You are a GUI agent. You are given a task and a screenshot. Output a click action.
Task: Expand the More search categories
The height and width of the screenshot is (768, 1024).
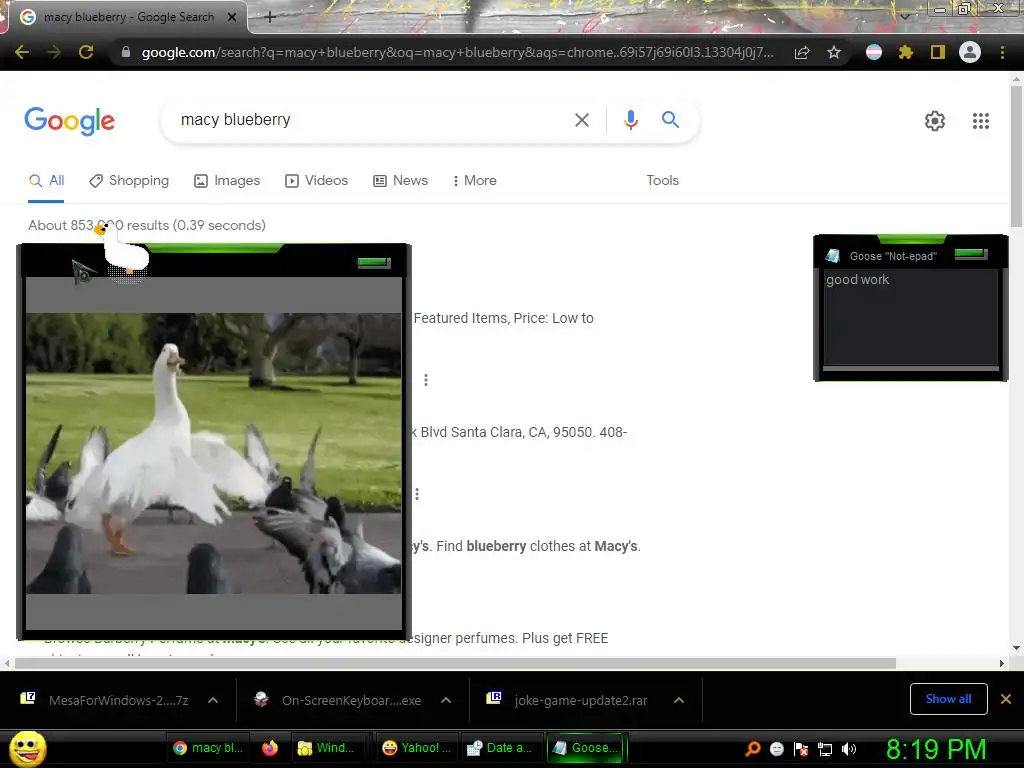[x=474, y=181]
